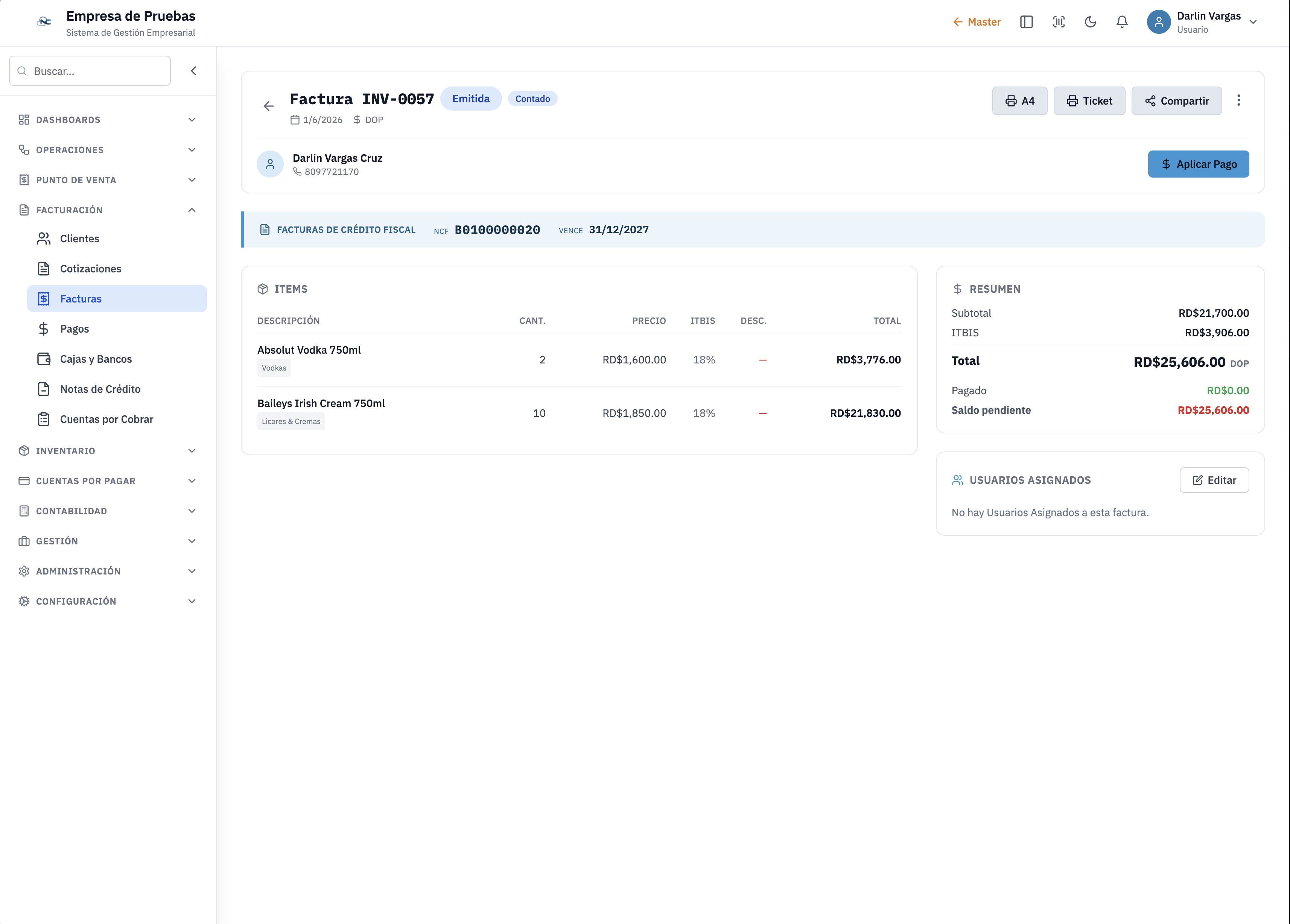Screen dimensions: 1290x924
Task: Click the back arrow beside Factura INV-0057
Action: [268, 106]
